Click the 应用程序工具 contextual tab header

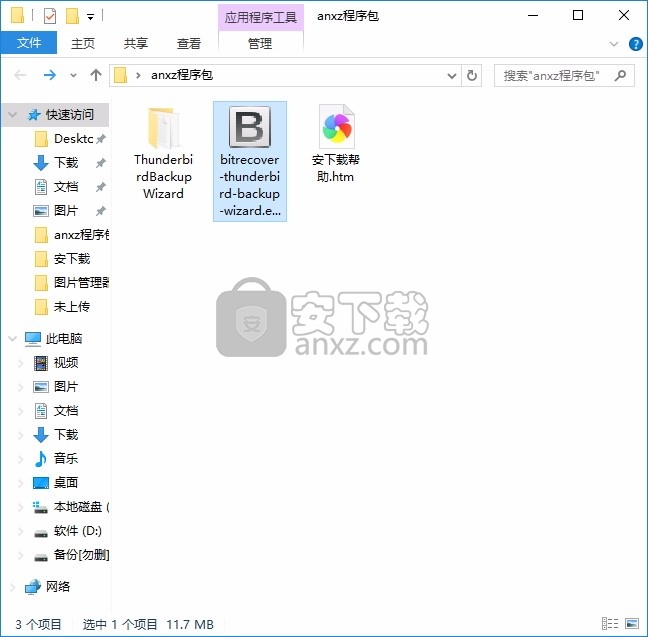(261, 17)
